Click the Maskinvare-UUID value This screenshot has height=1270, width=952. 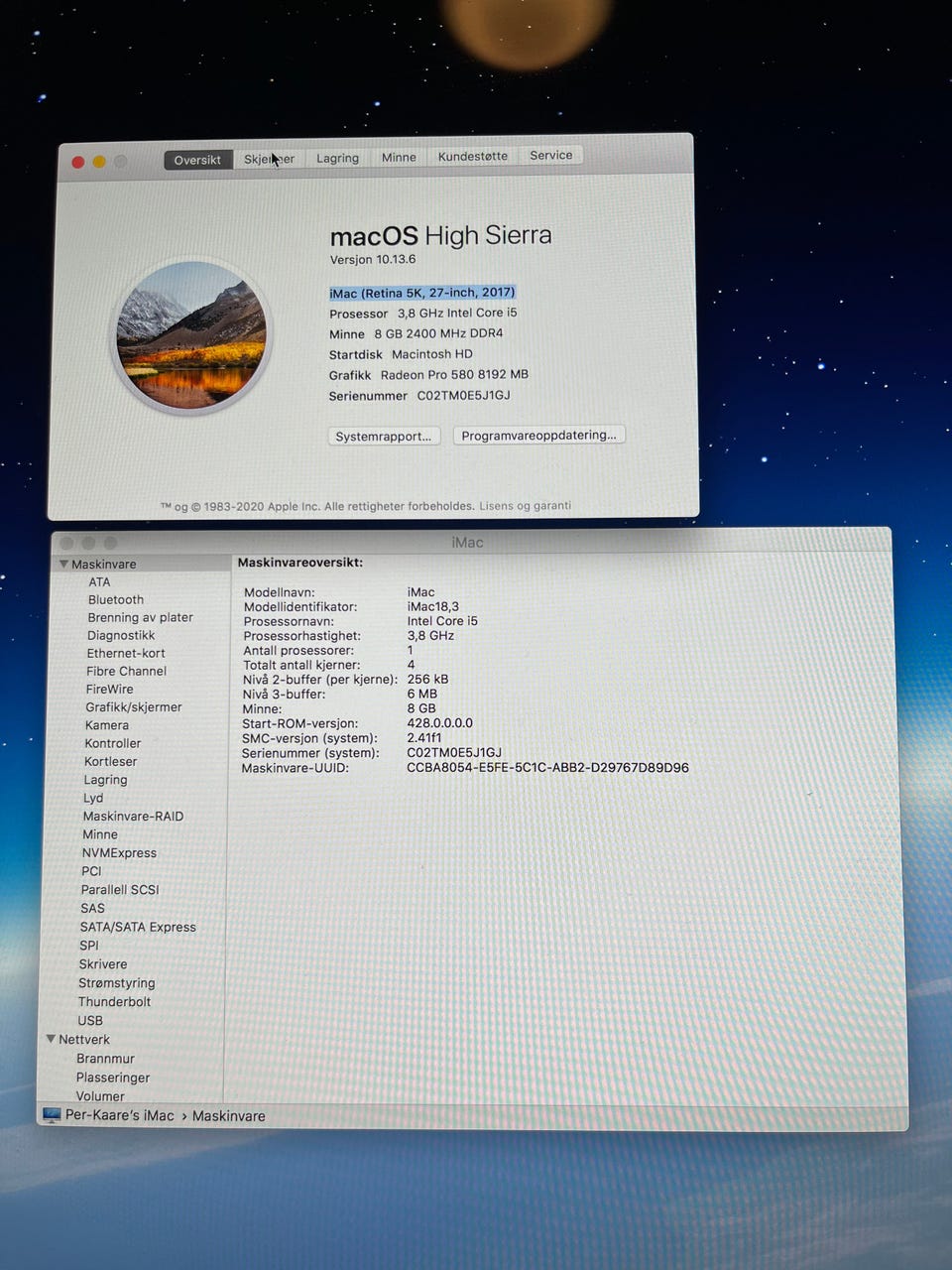547,767
